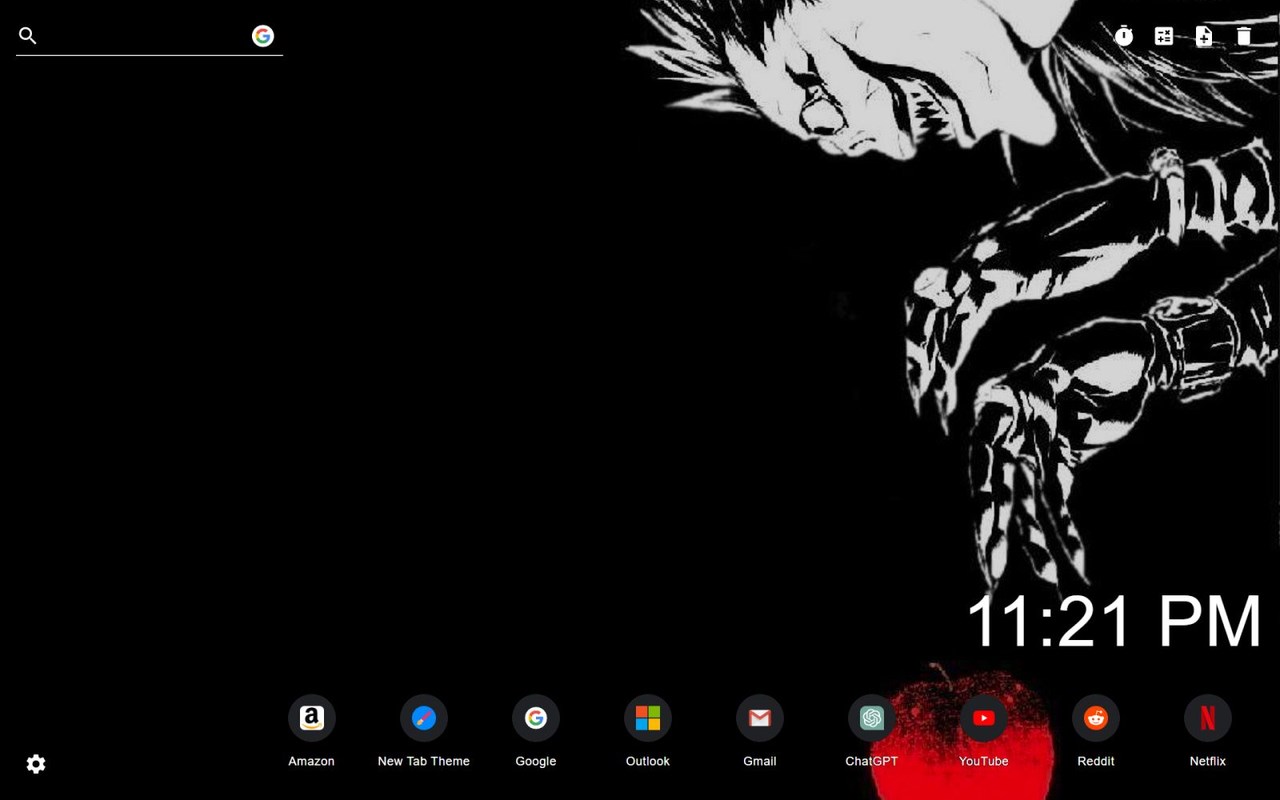Screen dimensions: 1280x800
Task: Click the Outlook text label
Action: click(648, 761)
